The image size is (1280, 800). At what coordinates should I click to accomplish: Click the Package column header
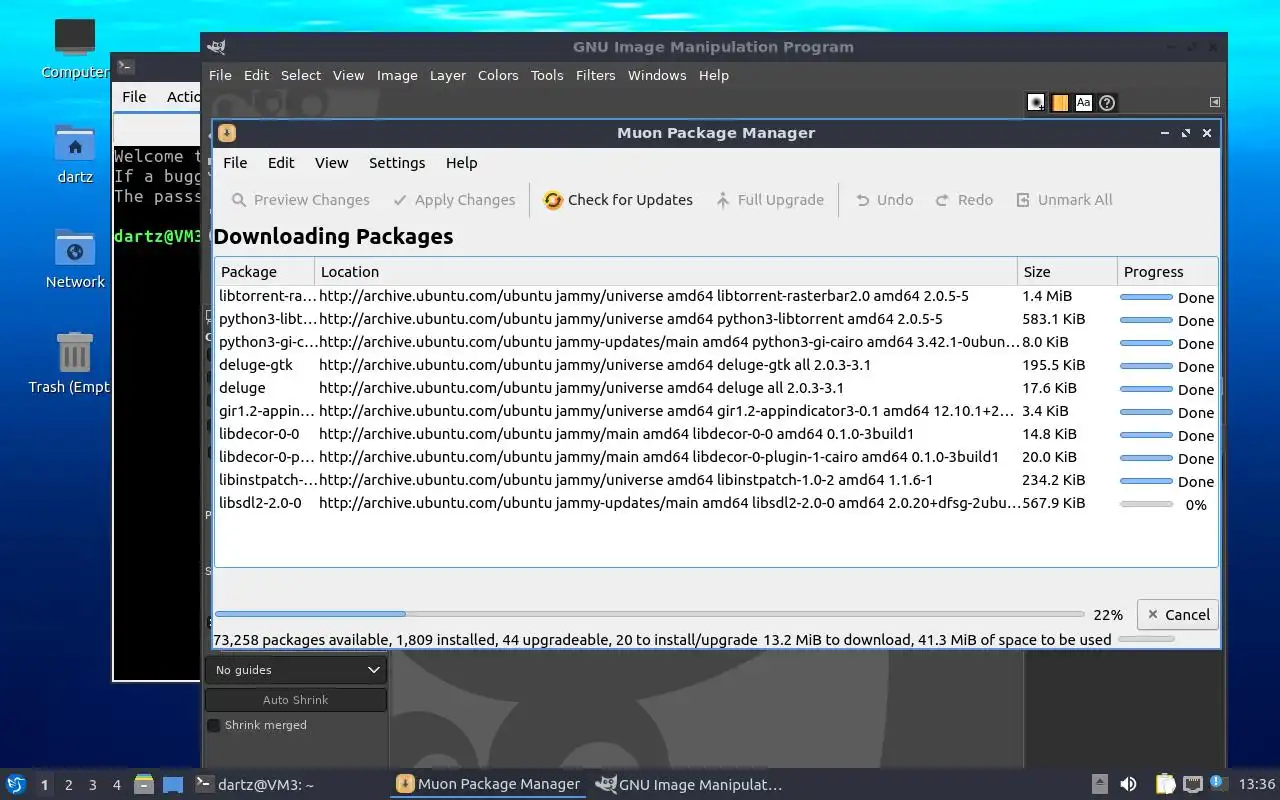coord(265,272)
